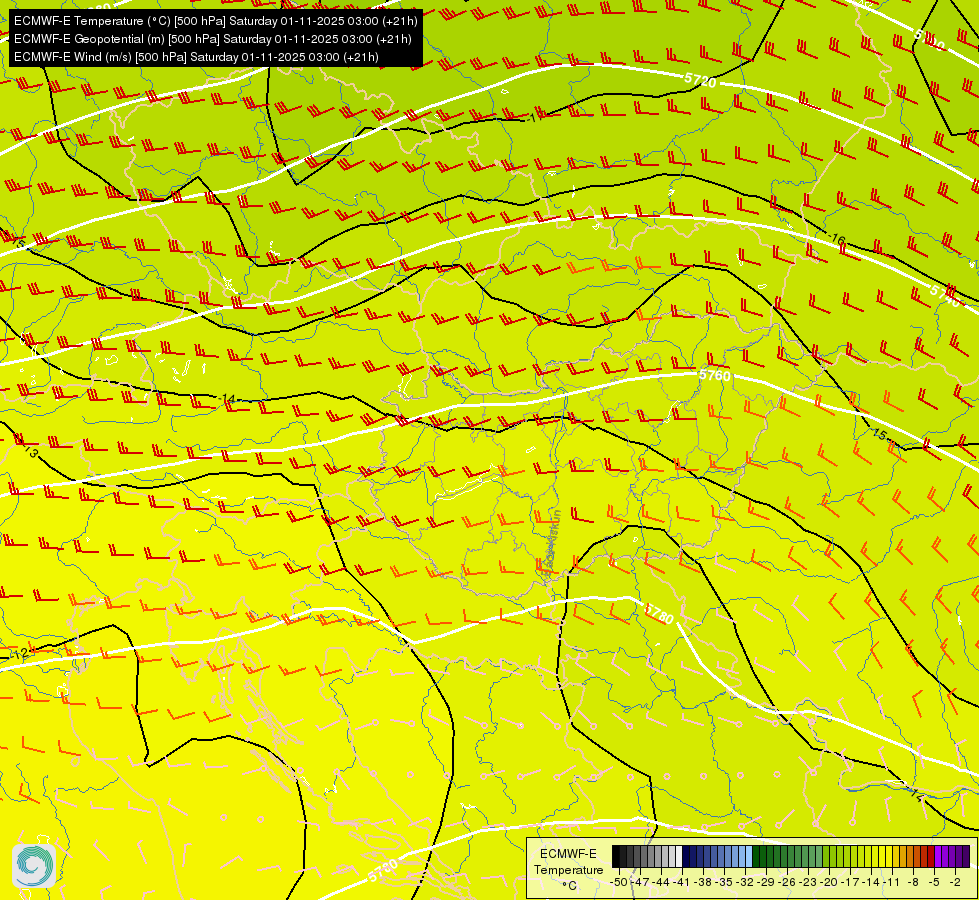979x900 pixels.
Task: Click the °C unit label in the legend
Action: coord(569,886)
